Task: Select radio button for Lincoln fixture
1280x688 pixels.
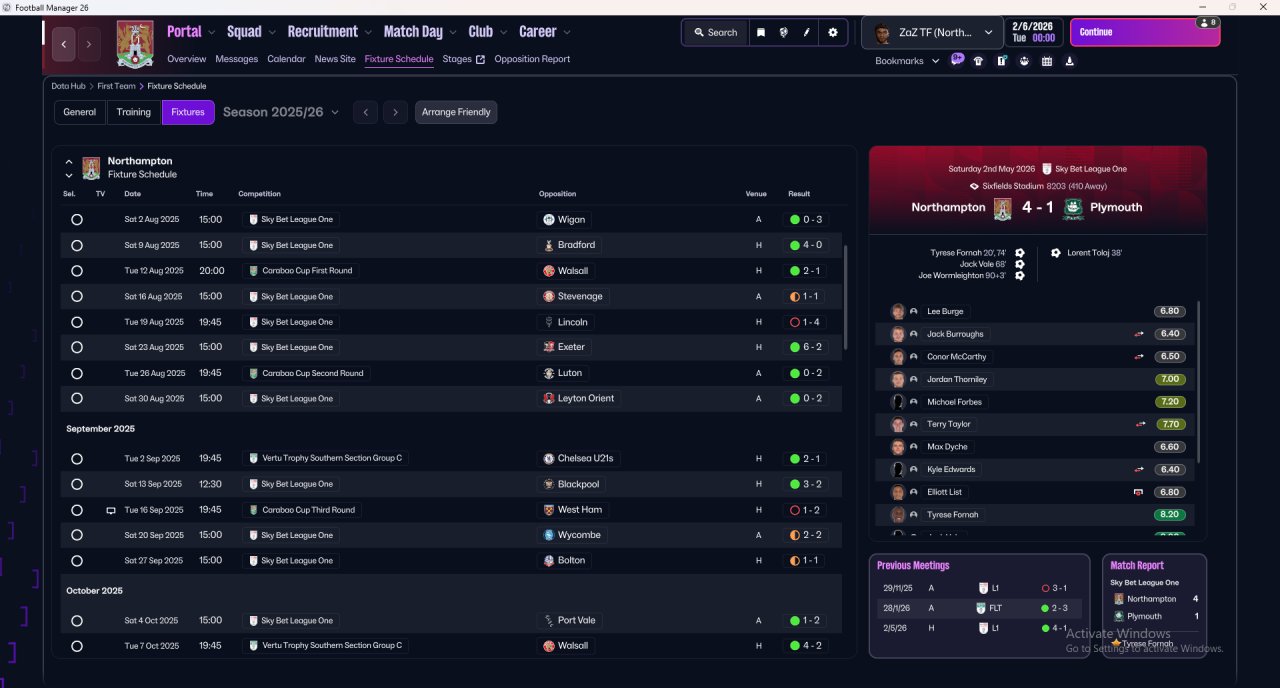Action: point(77,322)
